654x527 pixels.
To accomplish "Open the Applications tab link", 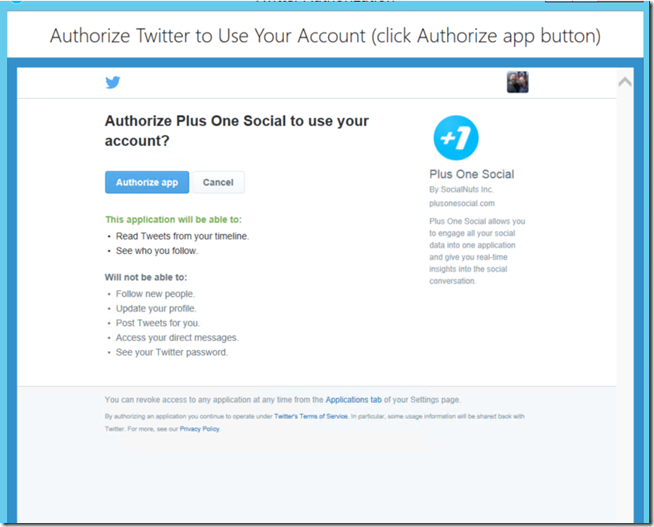I will coord(353,399).
